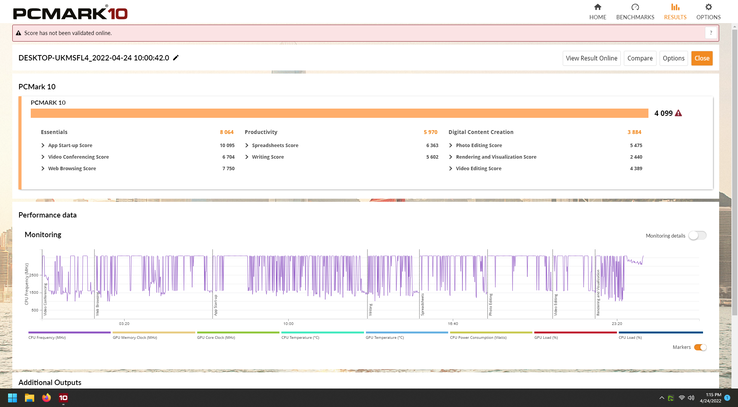This screenshot has height=407, width=738.
Task: Click the Productivity score 5 970
Action: click(x=430, y=132)
